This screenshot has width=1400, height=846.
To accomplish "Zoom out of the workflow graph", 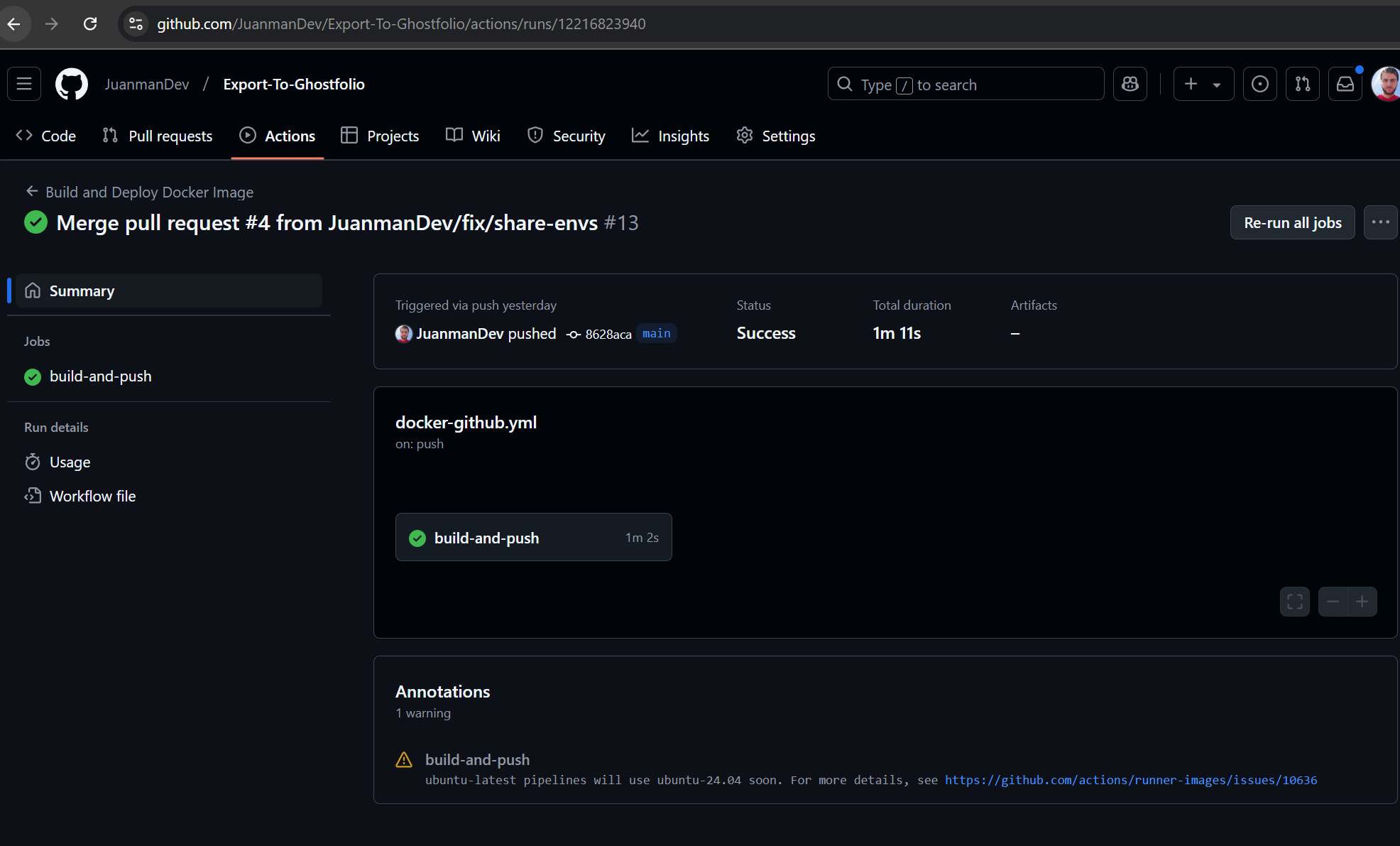I will pos(1332,601).
